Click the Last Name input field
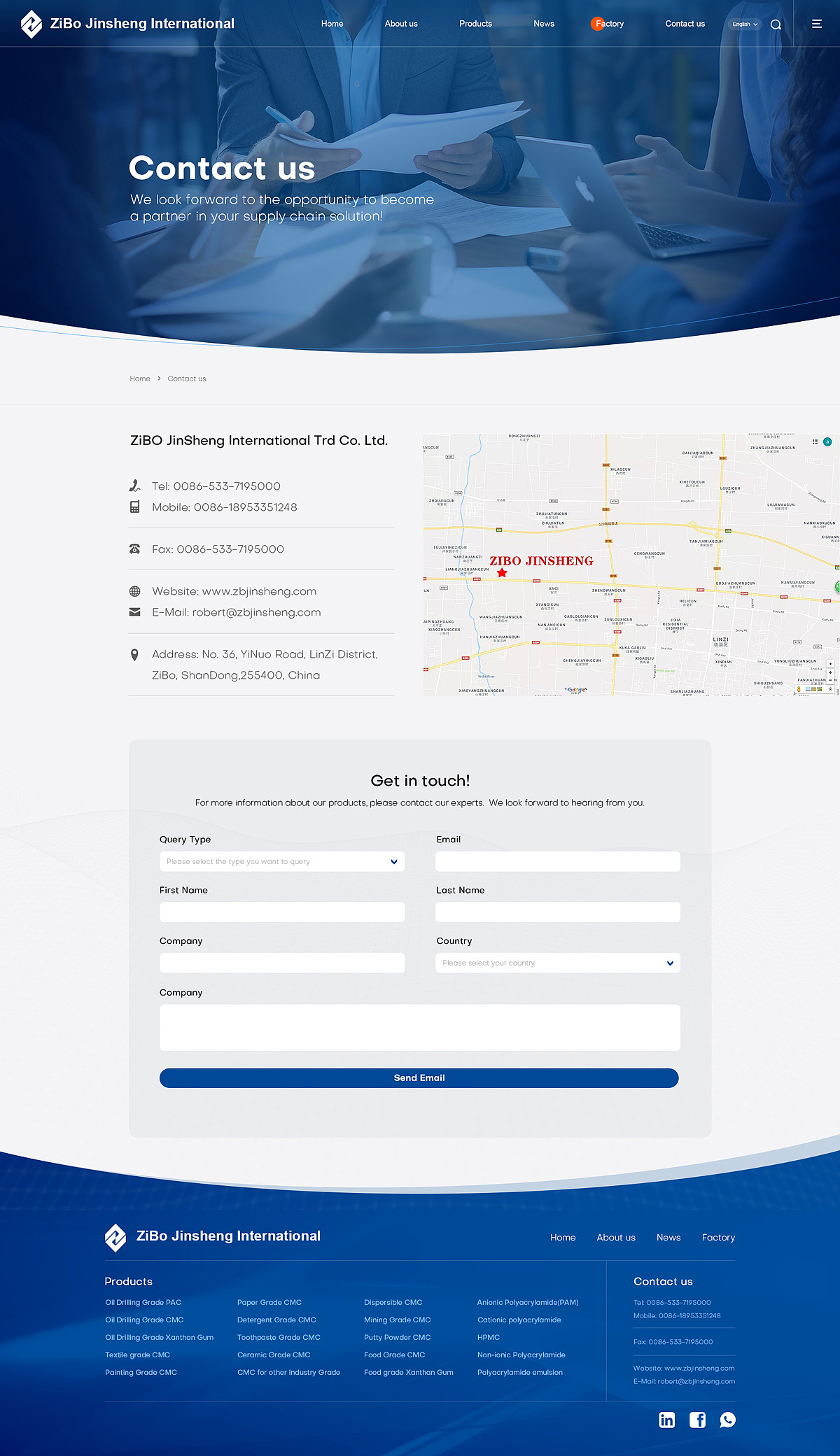 [558, 912]
